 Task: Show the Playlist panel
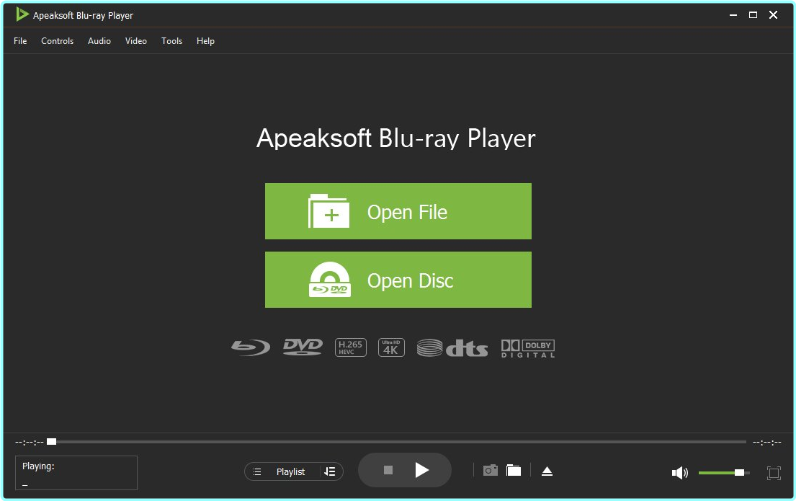(290, 472)
